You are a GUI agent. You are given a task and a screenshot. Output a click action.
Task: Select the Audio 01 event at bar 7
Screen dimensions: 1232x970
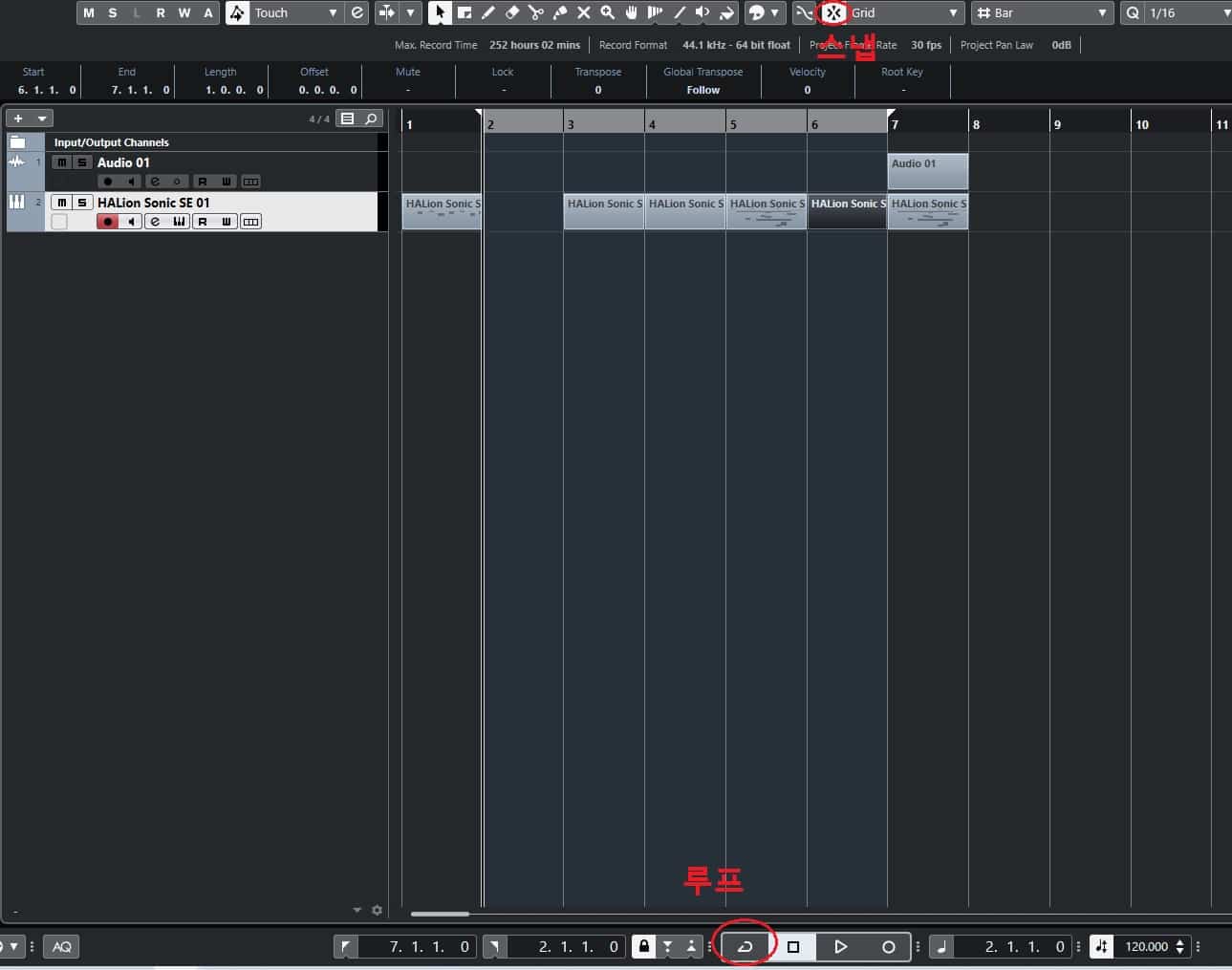[928, 171]
